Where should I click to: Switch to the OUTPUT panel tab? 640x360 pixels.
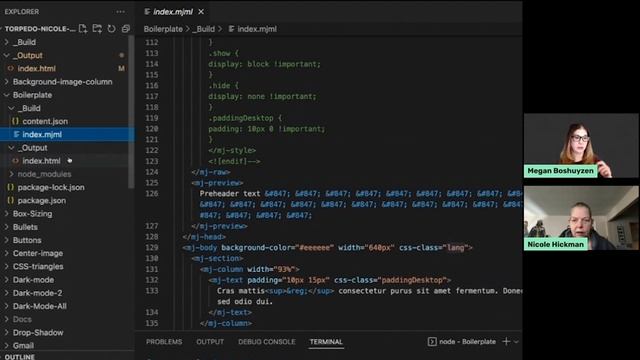(x=210, y=342)
